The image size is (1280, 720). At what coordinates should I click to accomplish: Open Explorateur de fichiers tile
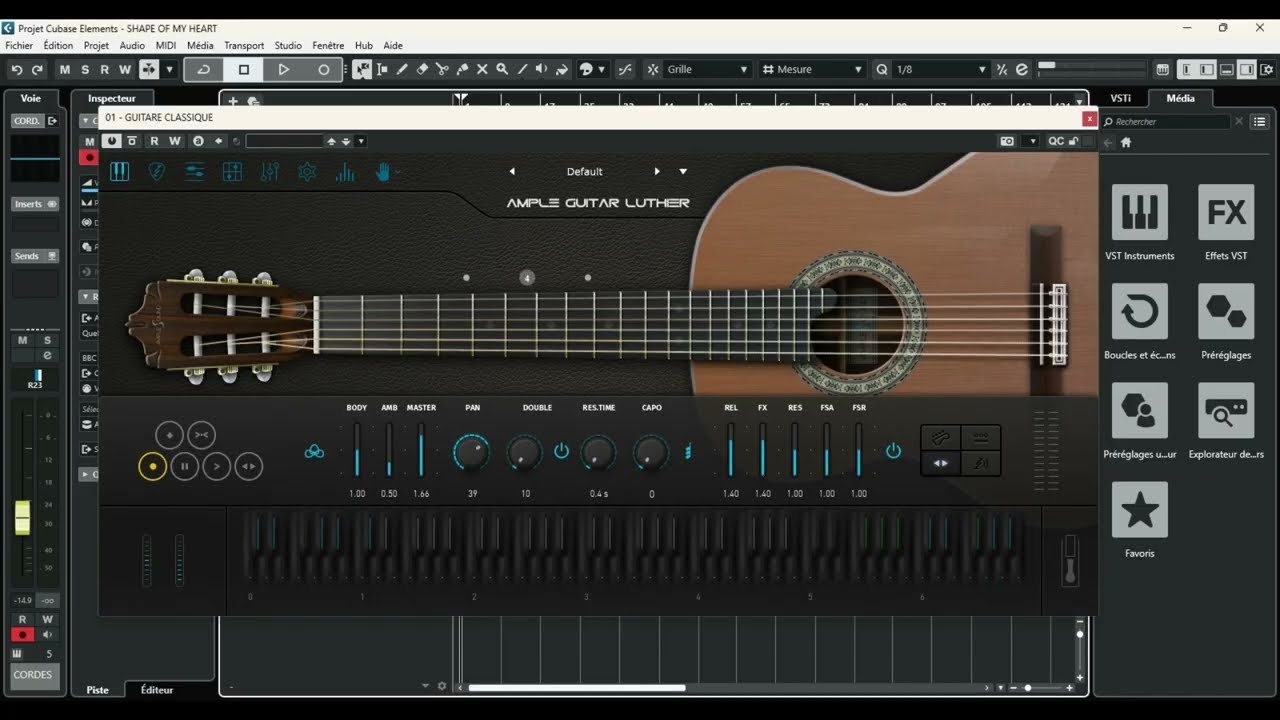pos(1226,421)
